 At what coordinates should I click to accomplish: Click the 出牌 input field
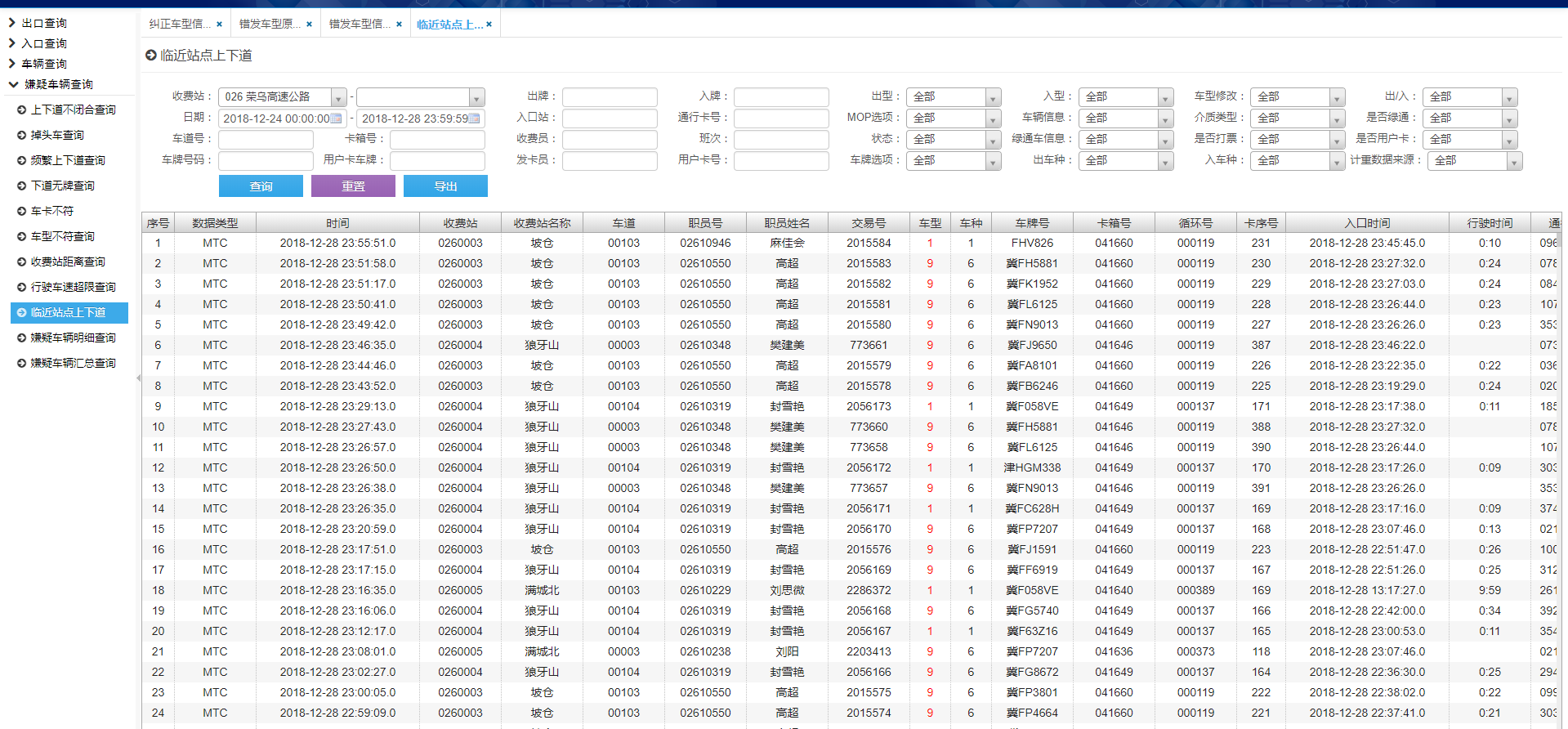pyautogui.click(x=610, y=97)
